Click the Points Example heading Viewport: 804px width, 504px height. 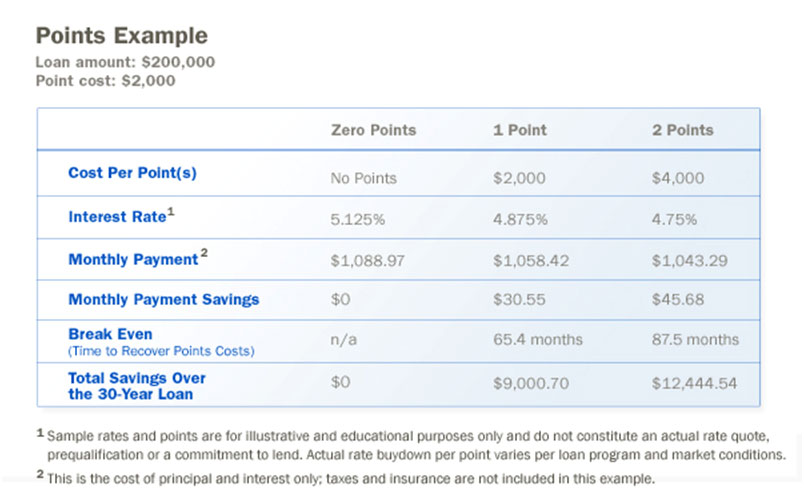click(x=122, y=36)
